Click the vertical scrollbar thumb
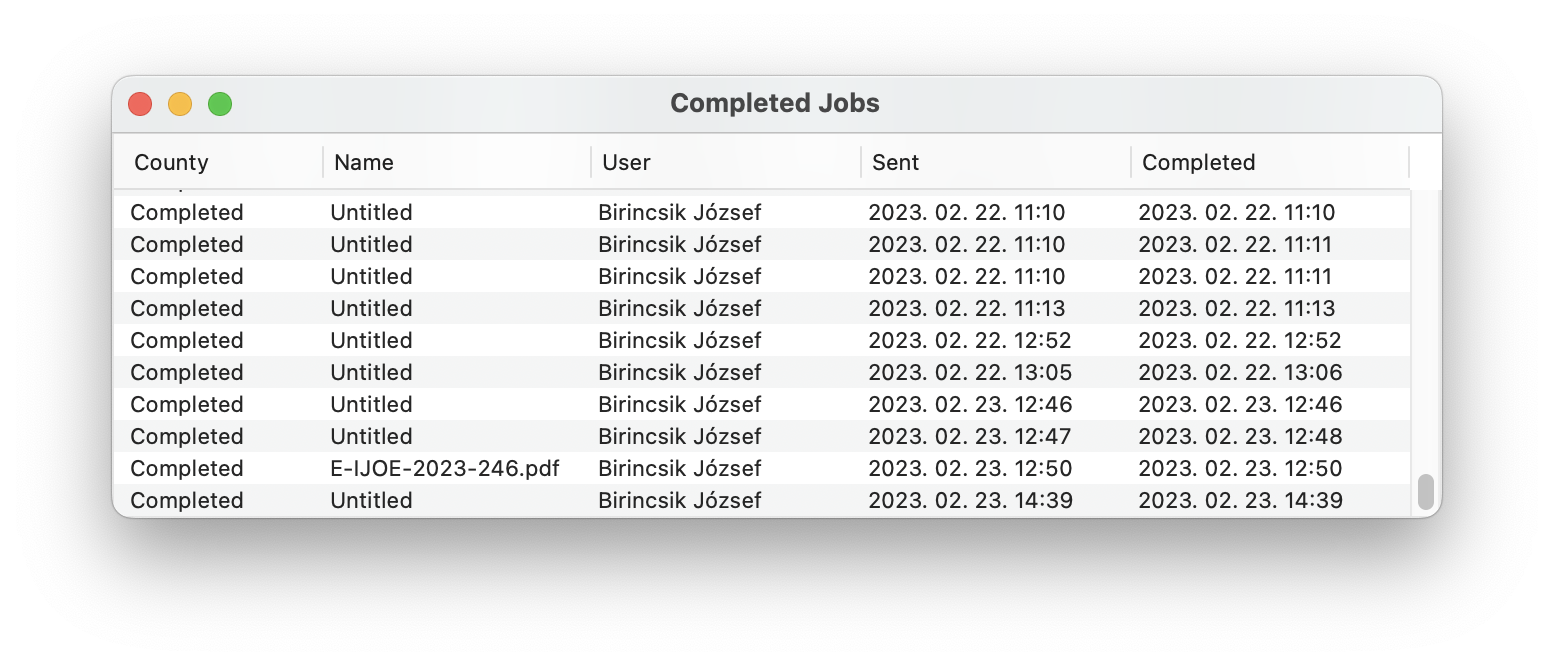This screenshot has height=666, width=1554. [1425, 491]
